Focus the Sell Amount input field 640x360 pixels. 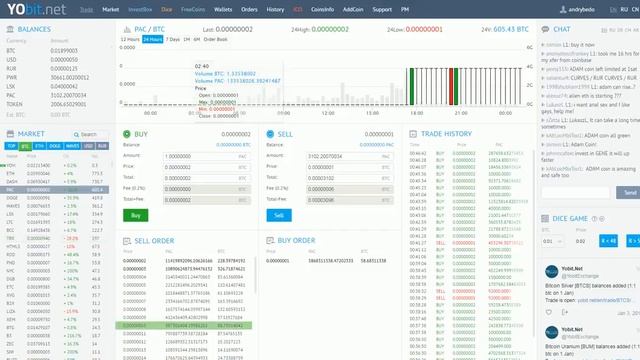[x=350, y=156]
